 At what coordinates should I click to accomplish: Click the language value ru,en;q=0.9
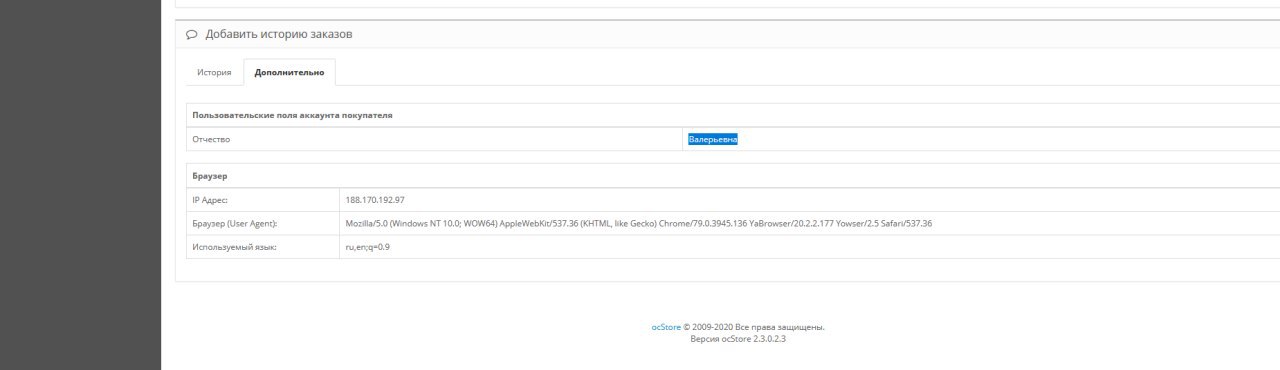pyautogui.click(x=367, y=246)
